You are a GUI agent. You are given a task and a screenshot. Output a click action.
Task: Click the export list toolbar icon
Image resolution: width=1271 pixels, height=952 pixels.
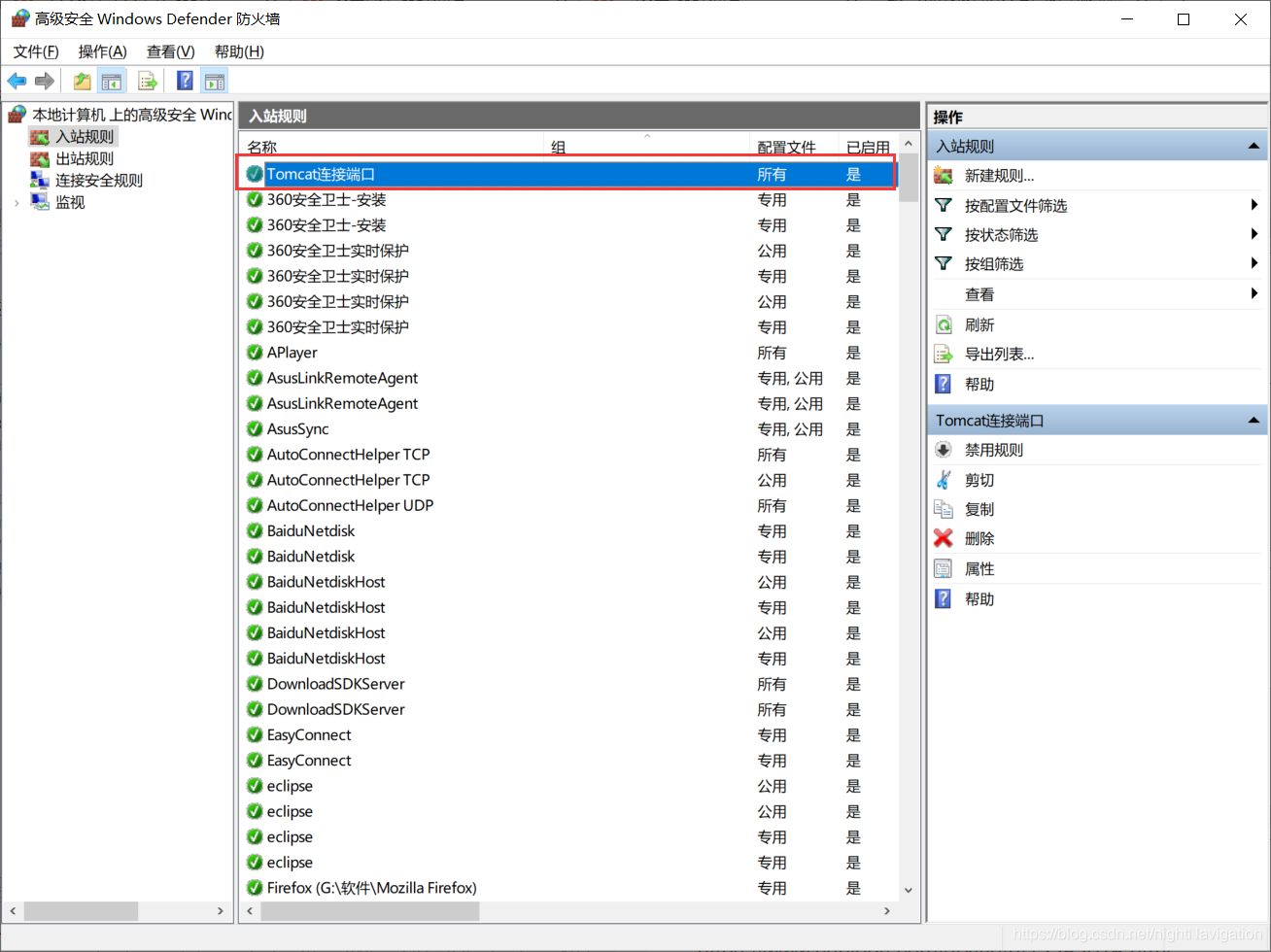[x=148, y=81]
